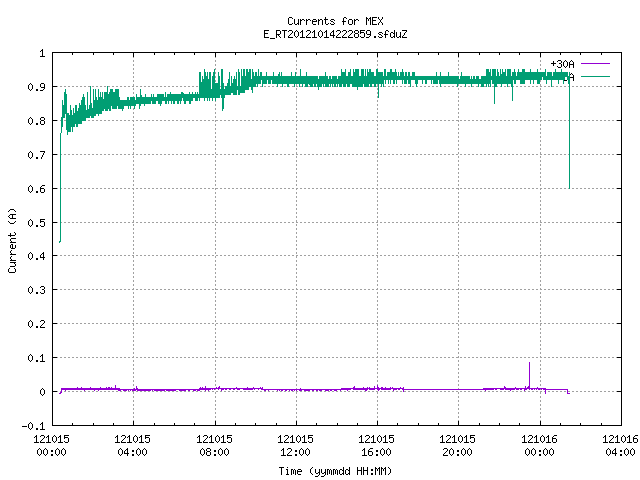
Task: Click the x-axis tick label '121016 04:00'
Action: coord(620,446)
